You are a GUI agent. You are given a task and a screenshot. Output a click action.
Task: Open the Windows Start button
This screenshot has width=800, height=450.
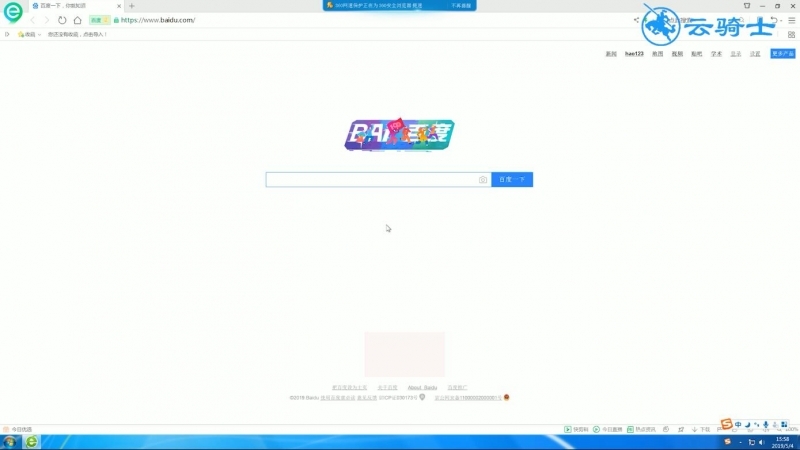pyautogui.click(x=10, y=442)
